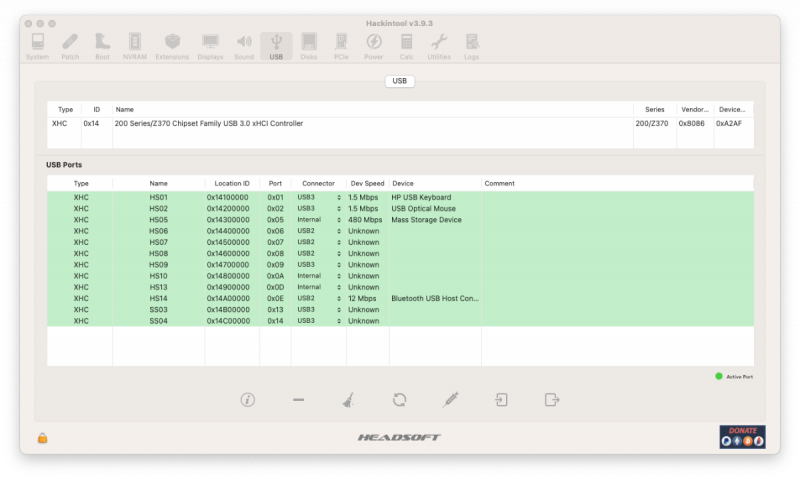The height and width of the screenshot is (479, 800).
Task: Click the syringe inject icon
Action: [x=451, y=400]
